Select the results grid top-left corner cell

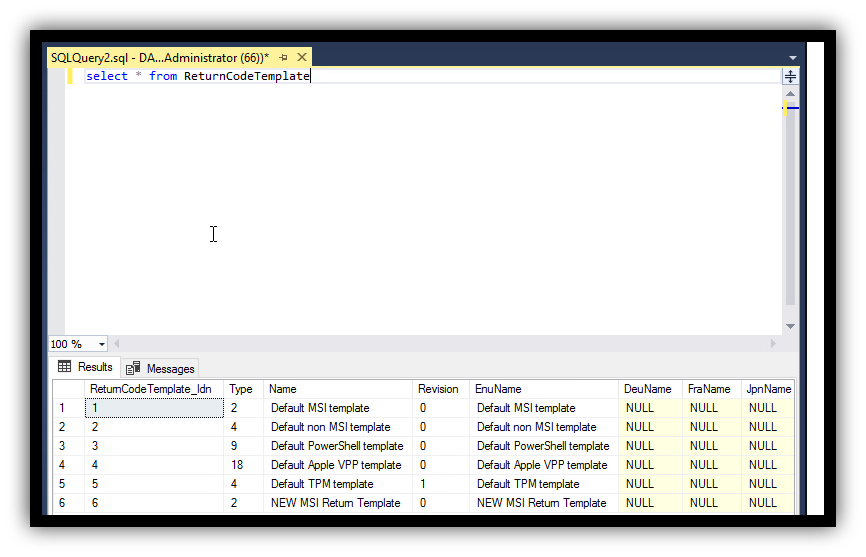[x=67, y=389]
